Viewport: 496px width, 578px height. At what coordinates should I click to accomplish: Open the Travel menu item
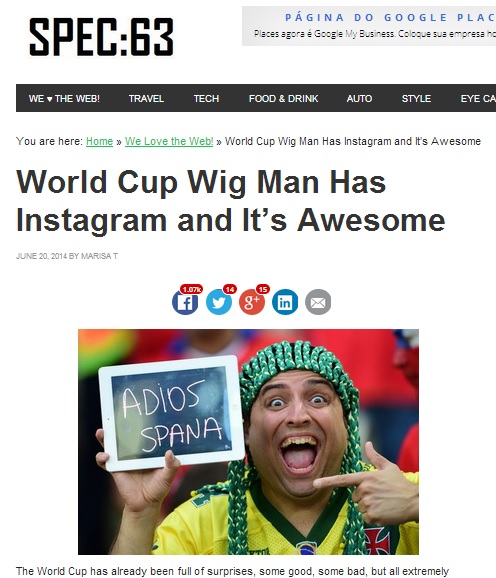(146, 98)
